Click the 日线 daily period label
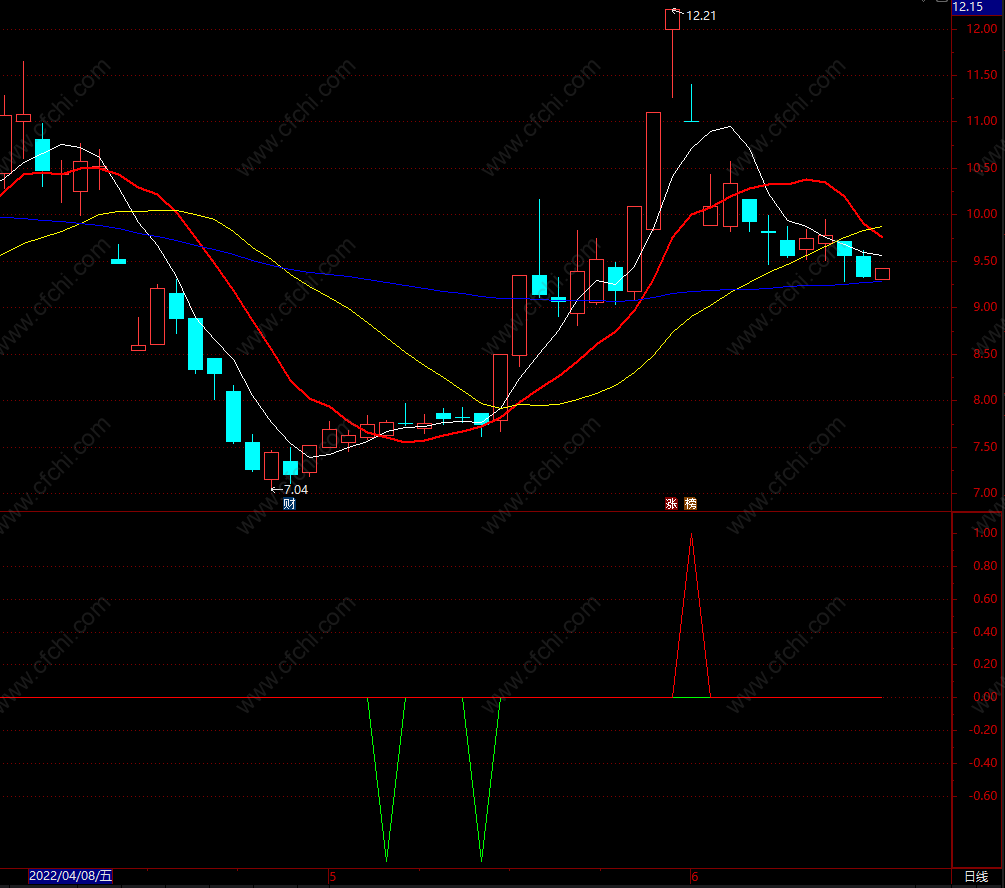The height and width of the screenshot is (888, 1005). click(x=976, y=876)
